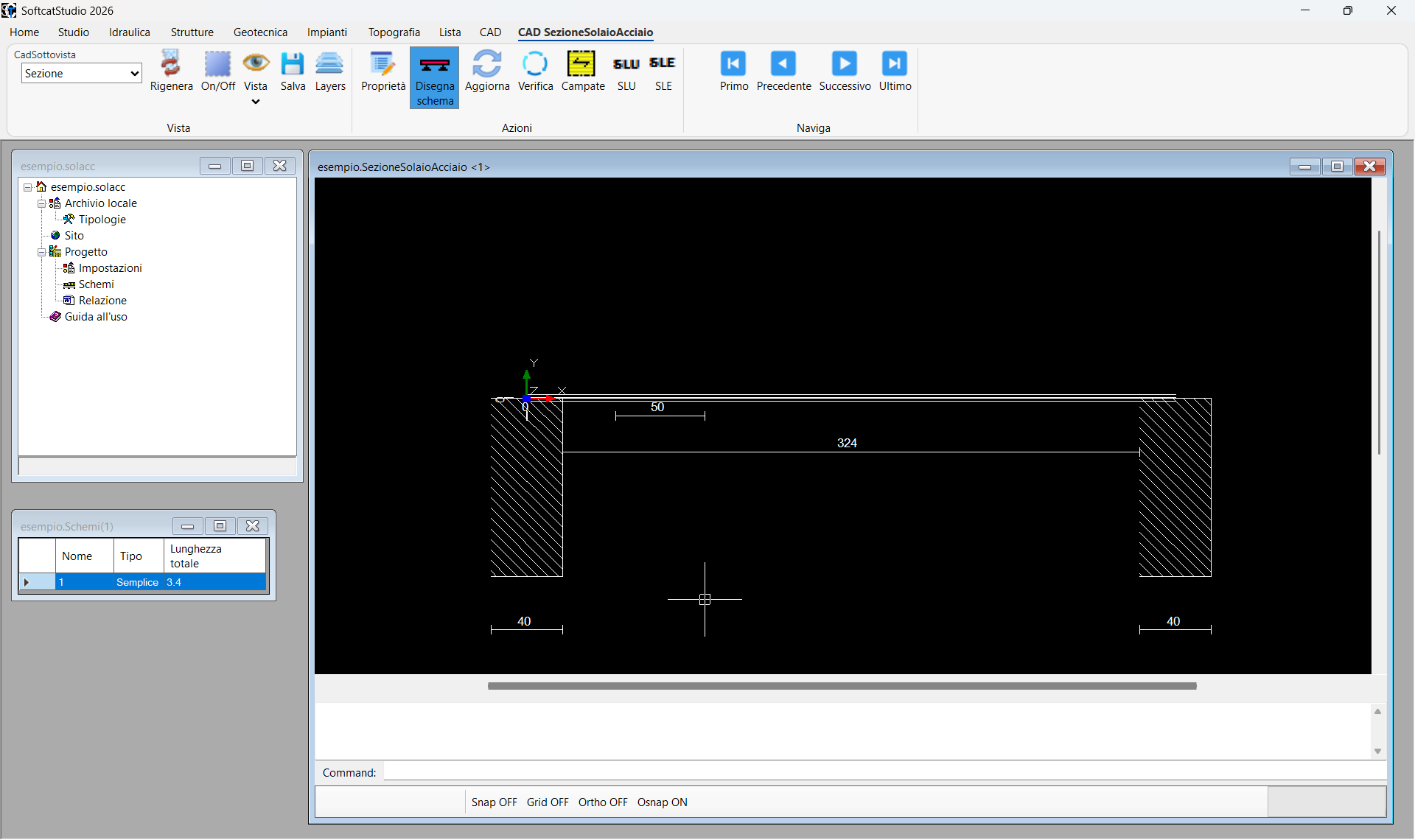Click the 50 dimension label in drawing
The width and height of the screenshot is (1415, 840).
pos(657,407)
